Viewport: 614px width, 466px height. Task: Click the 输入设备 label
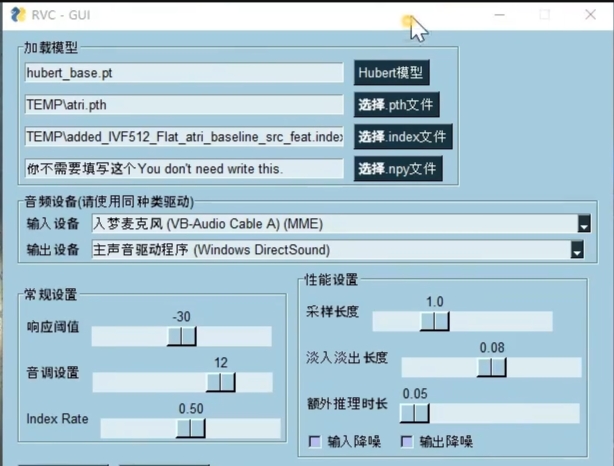click(53, 224)
